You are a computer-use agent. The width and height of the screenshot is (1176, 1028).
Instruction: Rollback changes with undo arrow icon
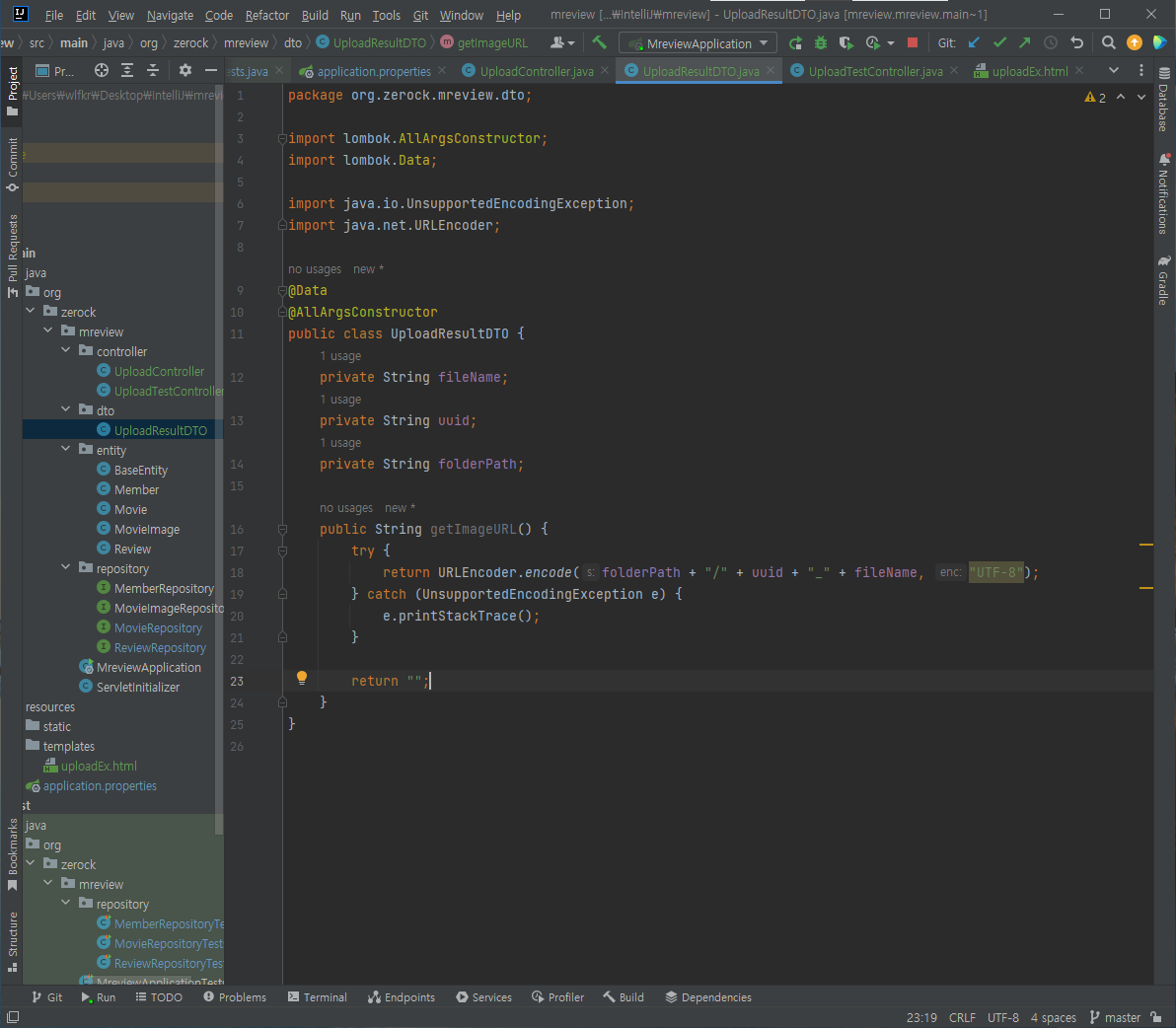pos(1076,42)
